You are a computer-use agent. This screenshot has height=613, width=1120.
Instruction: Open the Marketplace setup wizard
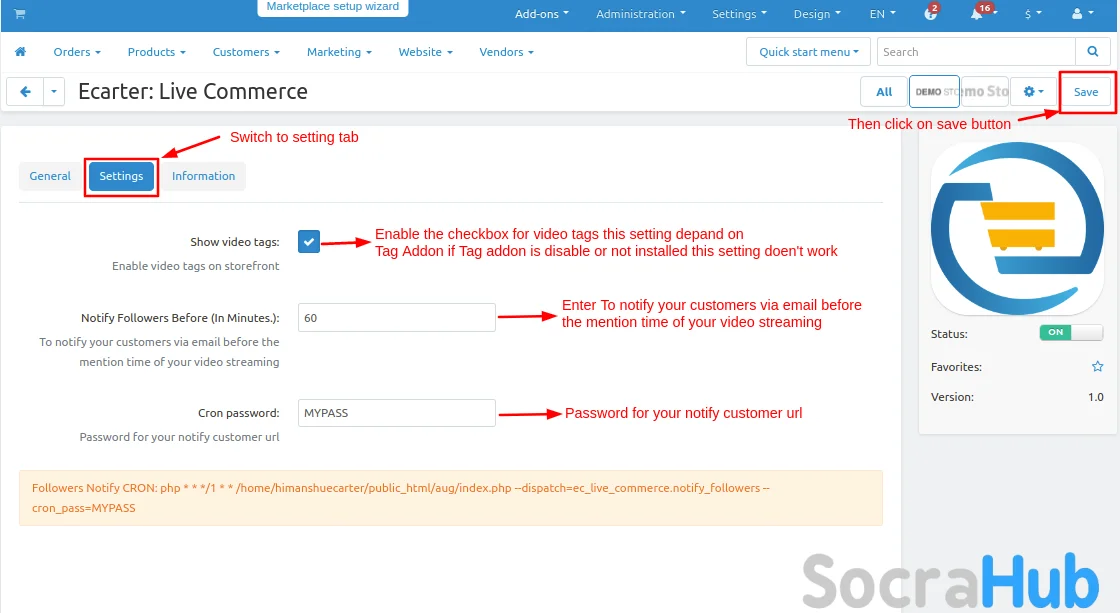[x=333, y=6]
